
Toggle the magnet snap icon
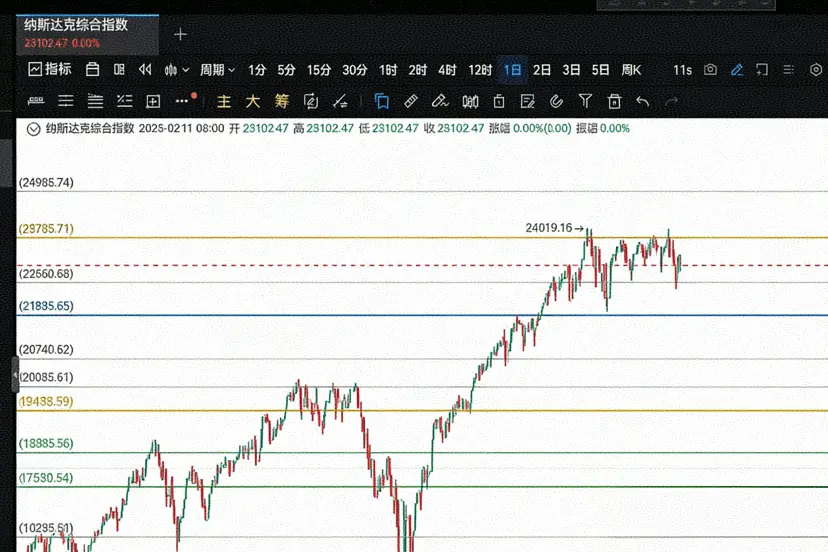coord(556,101)
